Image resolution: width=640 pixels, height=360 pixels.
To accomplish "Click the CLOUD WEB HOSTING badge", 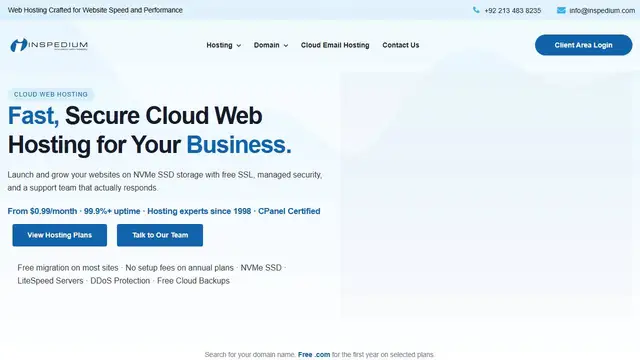I will click(x=51, y=94).
